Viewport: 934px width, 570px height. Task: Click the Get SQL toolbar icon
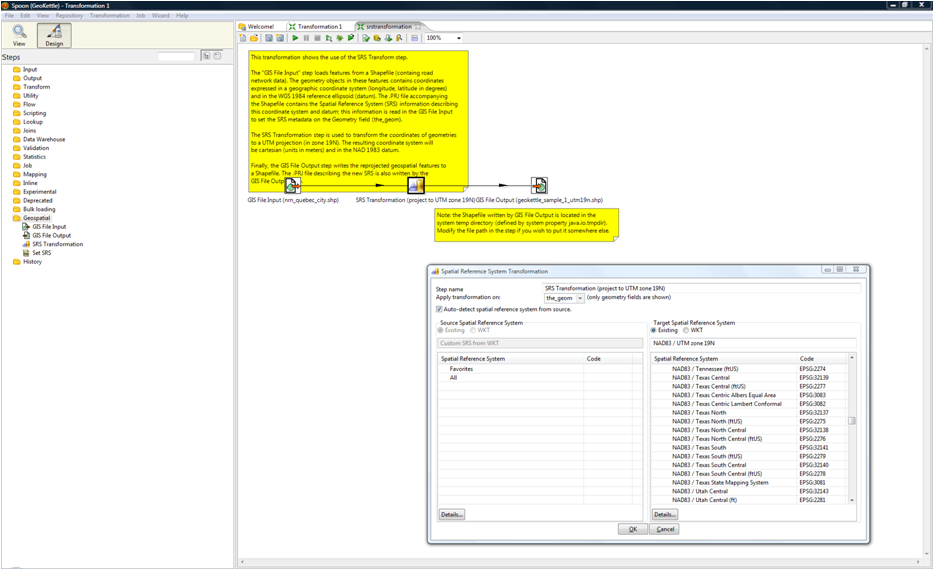click(x=388, y=38)
